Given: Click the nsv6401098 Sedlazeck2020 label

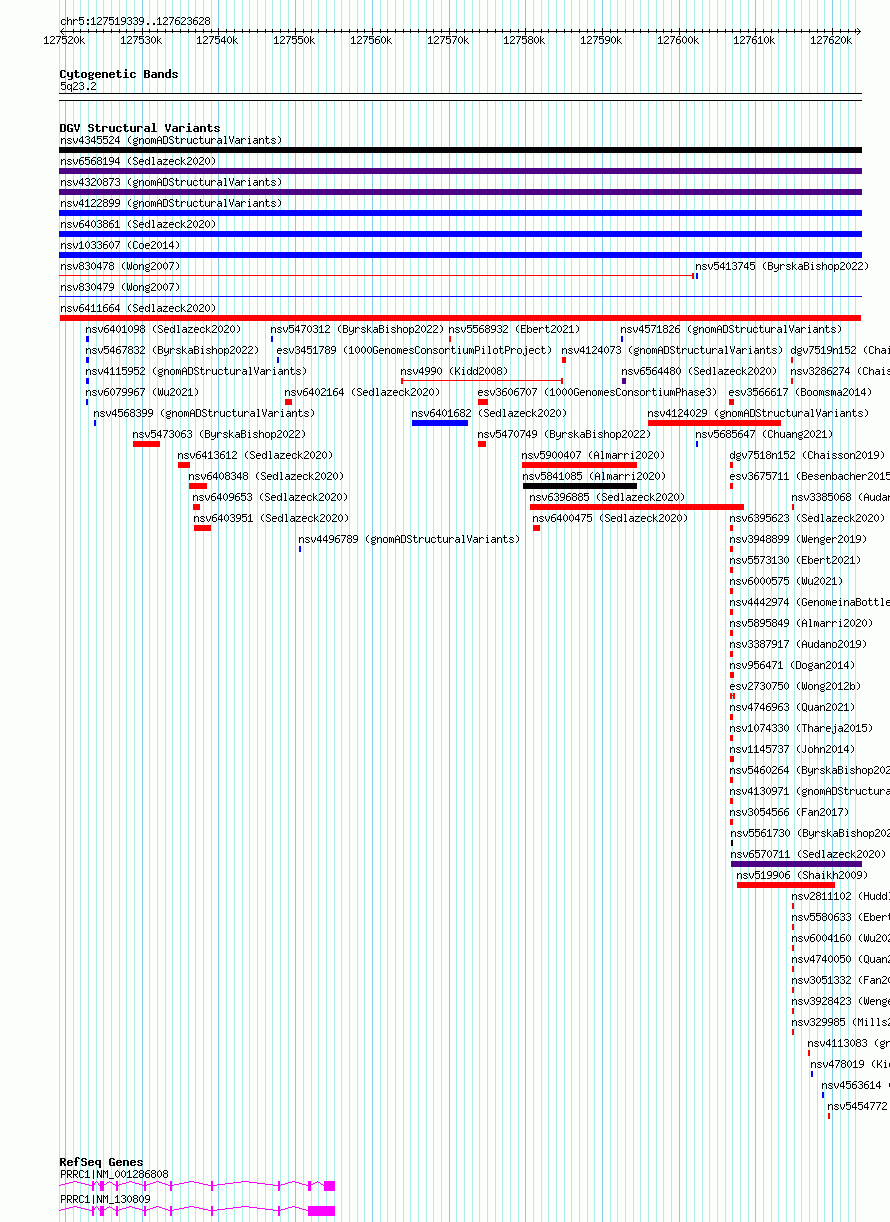Looking at the screenshot, I should (x=164, y=329).
